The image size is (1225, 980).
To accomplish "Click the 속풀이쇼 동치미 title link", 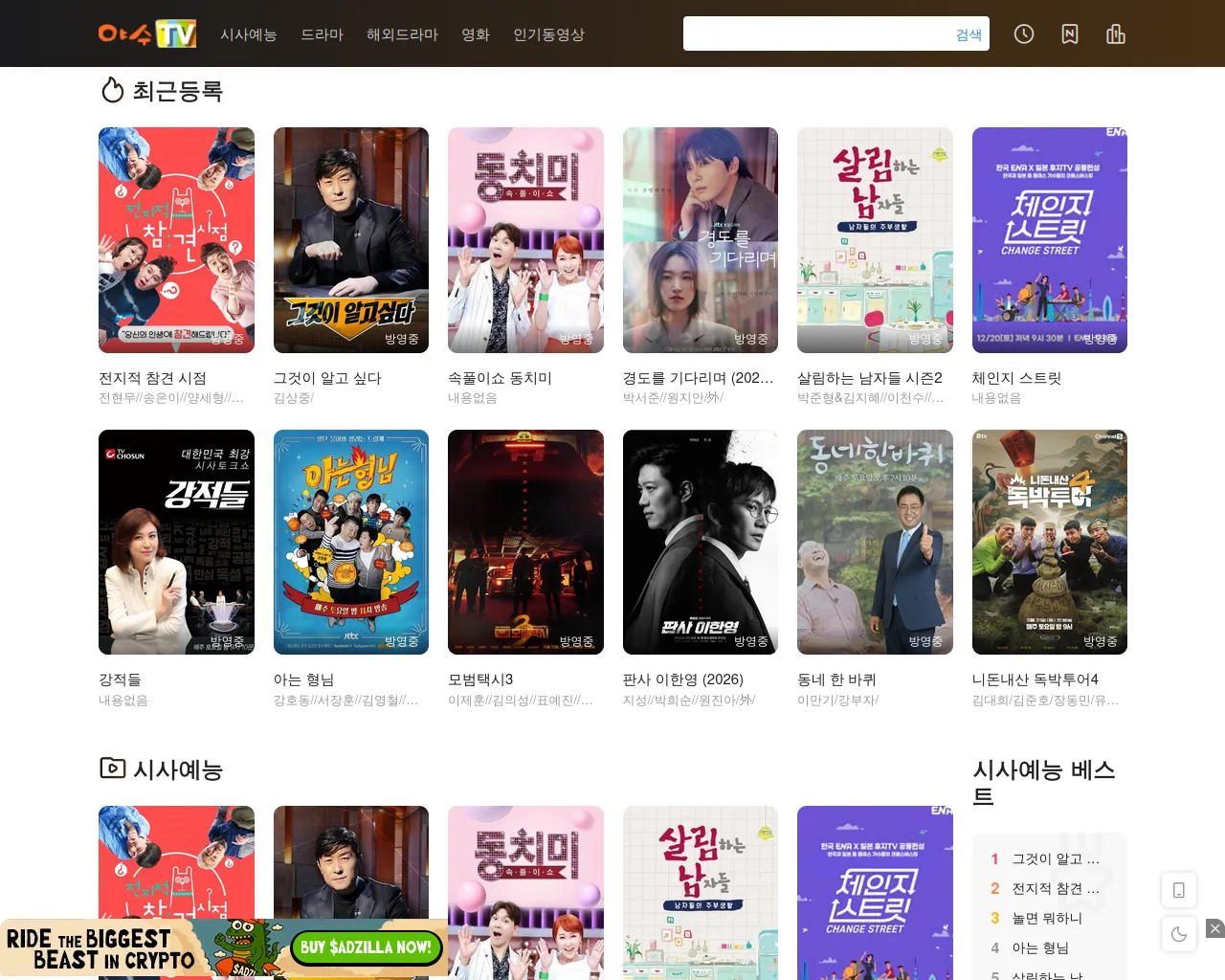I will tap(500, 378).
